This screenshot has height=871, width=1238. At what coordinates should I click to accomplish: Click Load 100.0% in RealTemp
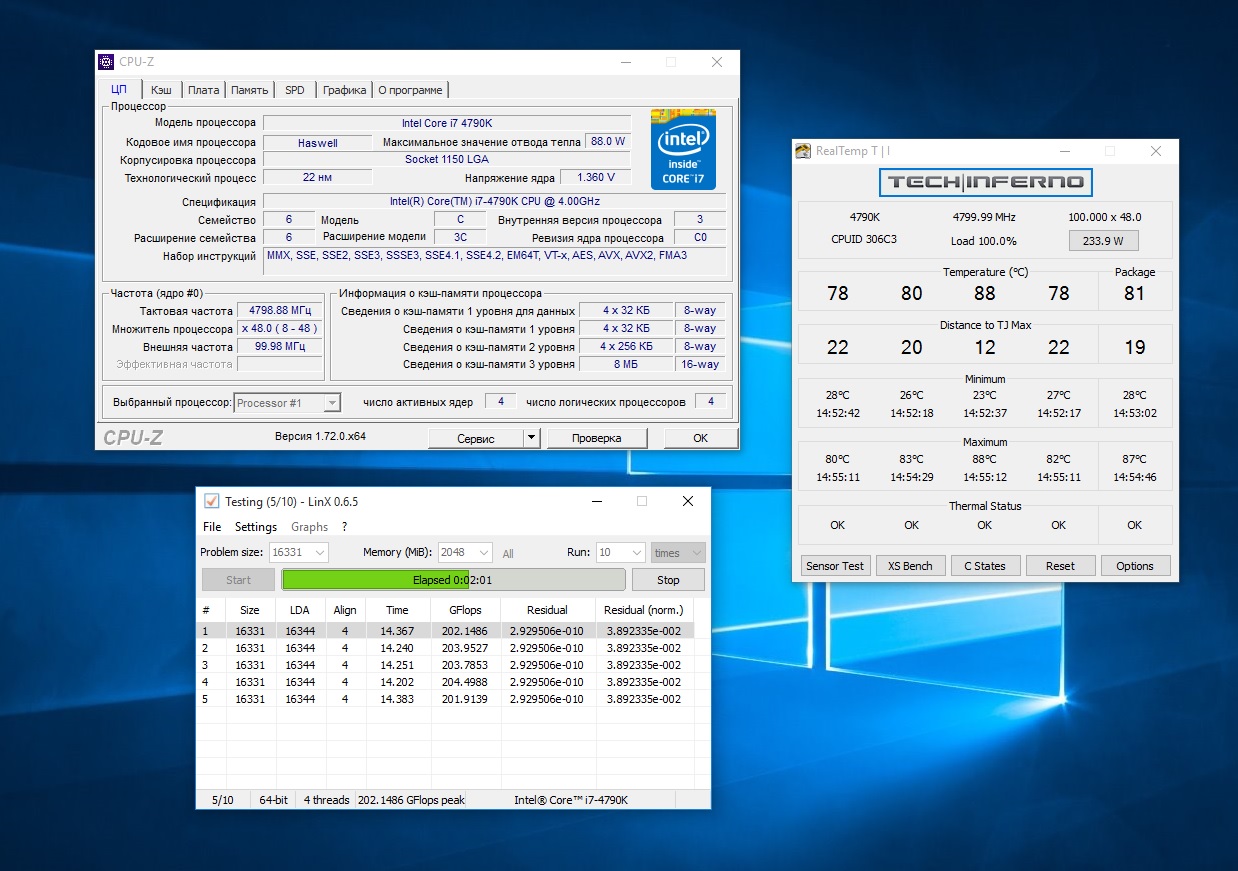984,241
